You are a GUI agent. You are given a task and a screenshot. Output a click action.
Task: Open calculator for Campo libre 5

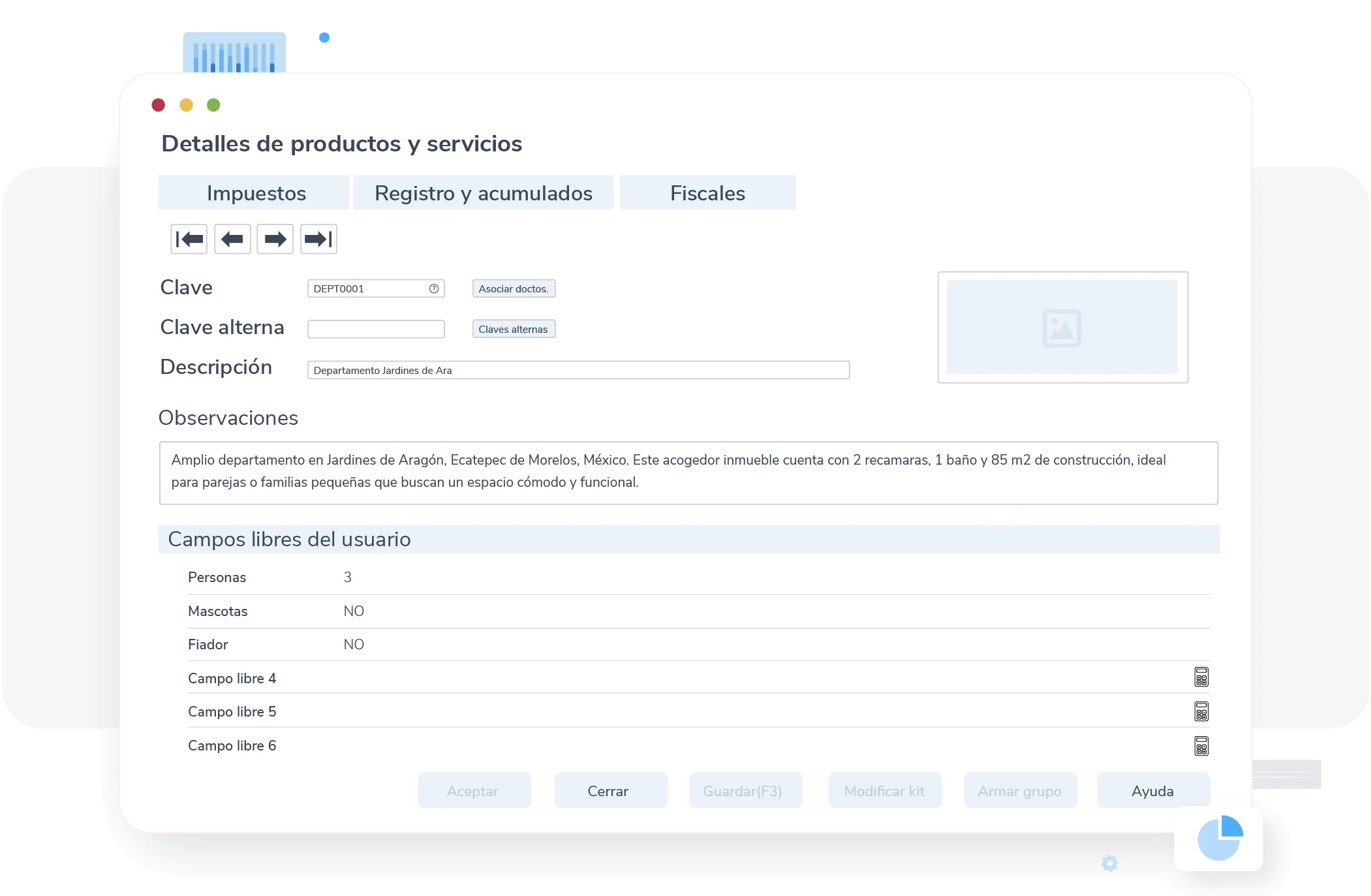(x=1203, y=711)
